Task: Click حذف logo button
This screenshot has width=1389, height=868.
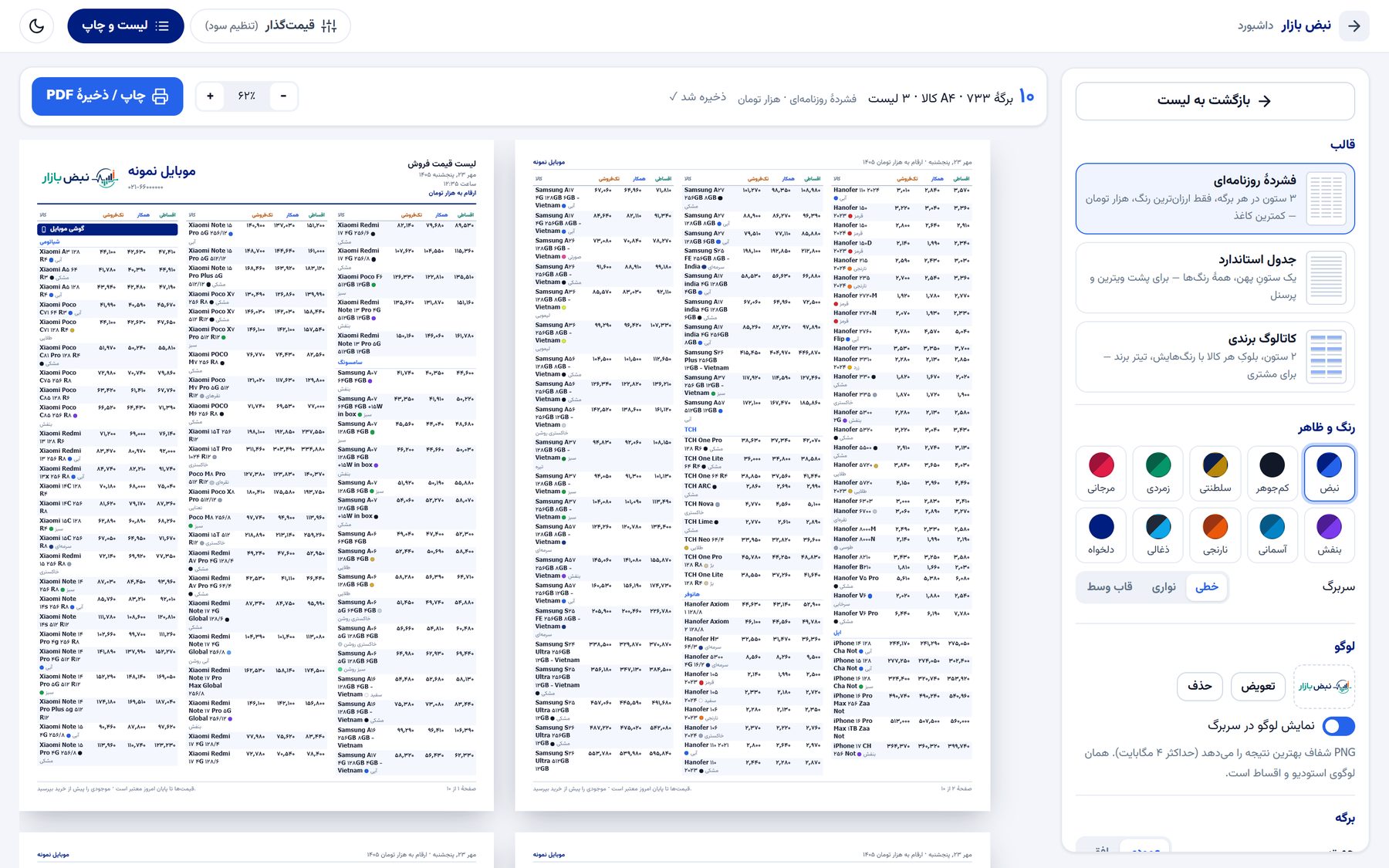Action: tap(1200, 686)
